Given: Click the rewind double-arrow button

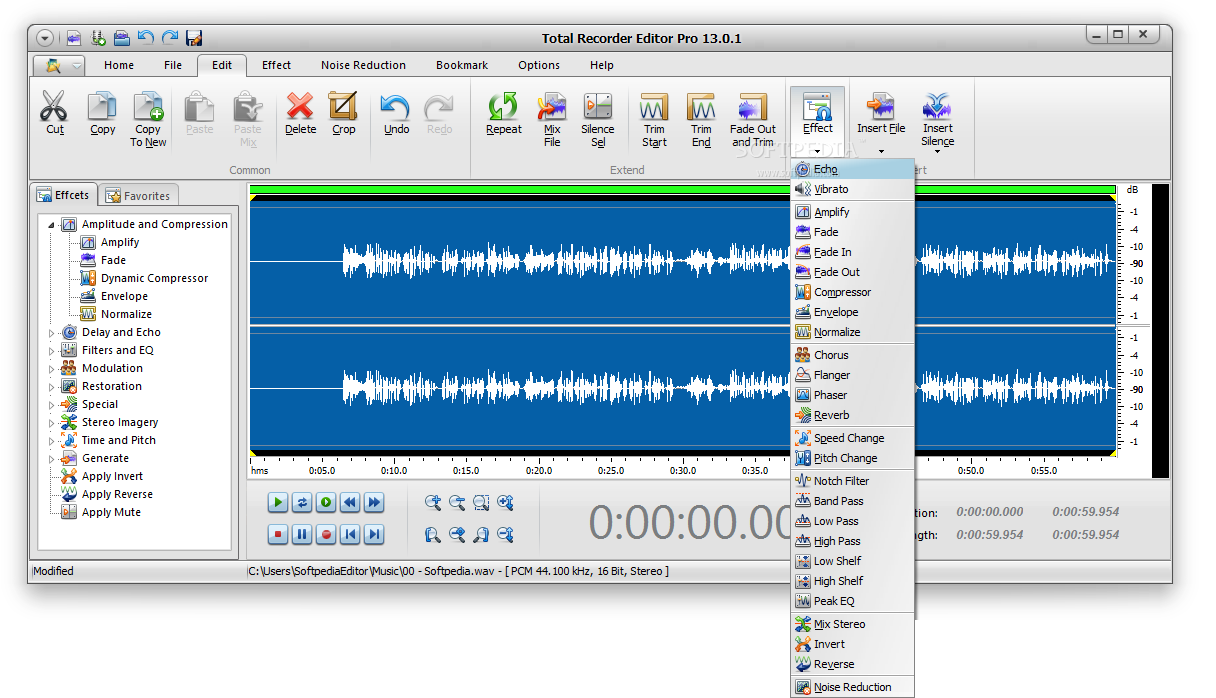Looking at the screenshot, I should [x=350, y=502].
